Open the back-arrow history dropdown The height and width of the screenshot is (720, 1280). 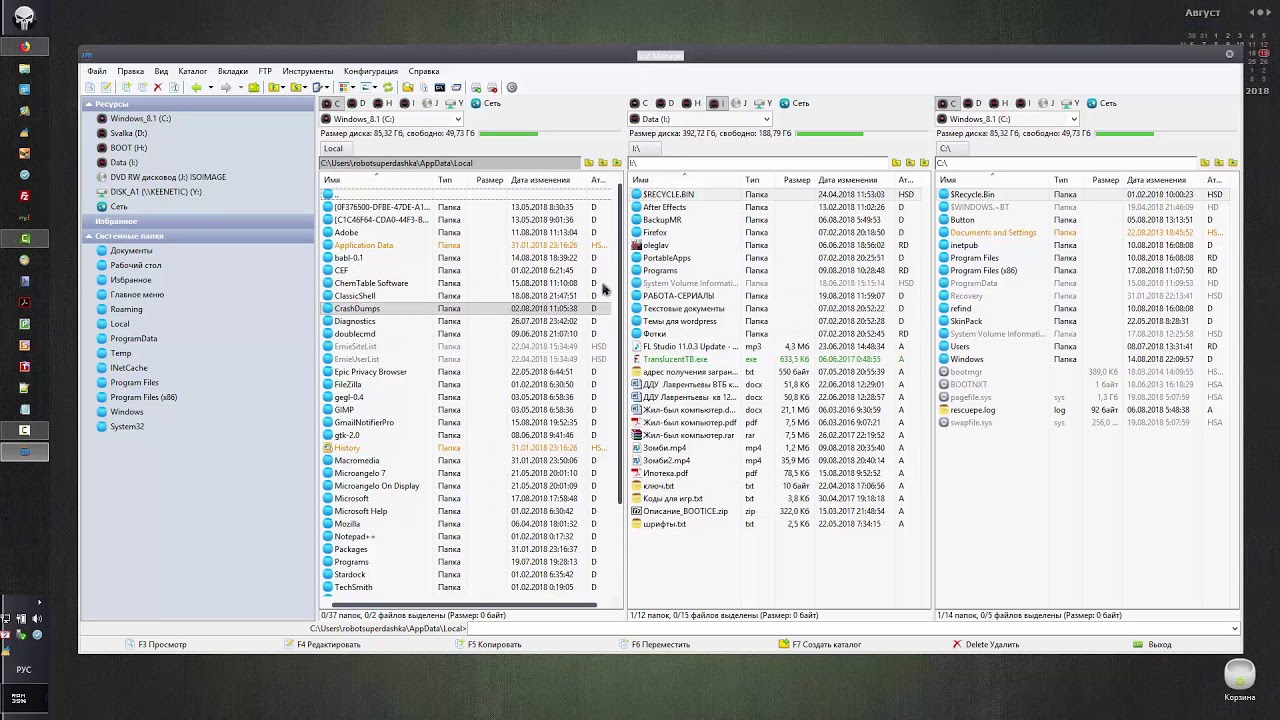210,87
